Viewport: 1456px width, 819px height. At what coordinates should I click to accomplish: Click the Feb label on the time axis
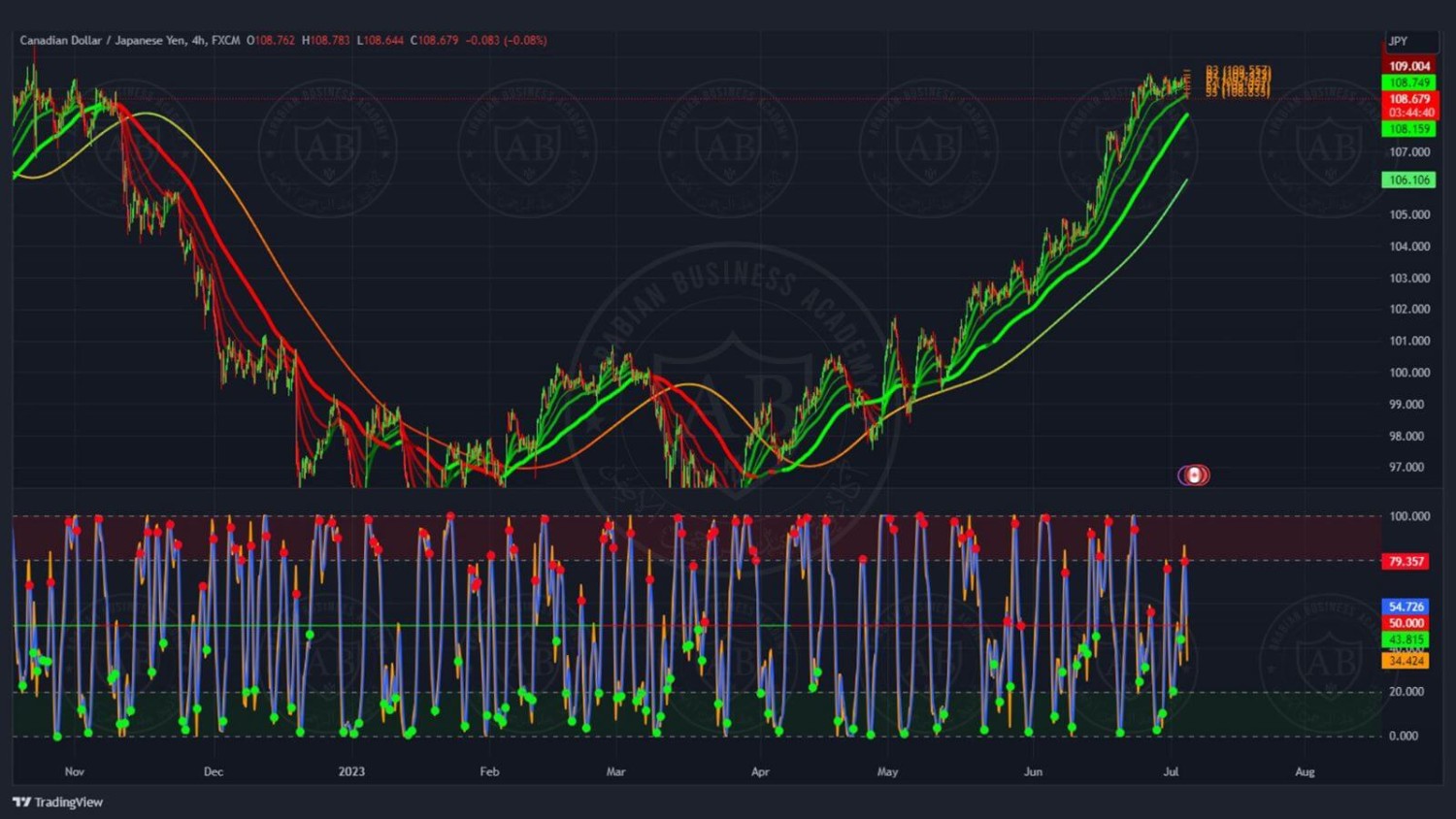click(489, 771)
